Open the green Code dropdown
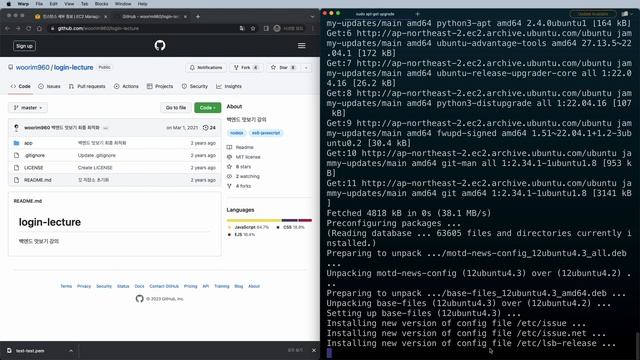The width and height of the screenshot is (640, 360). 208,108
